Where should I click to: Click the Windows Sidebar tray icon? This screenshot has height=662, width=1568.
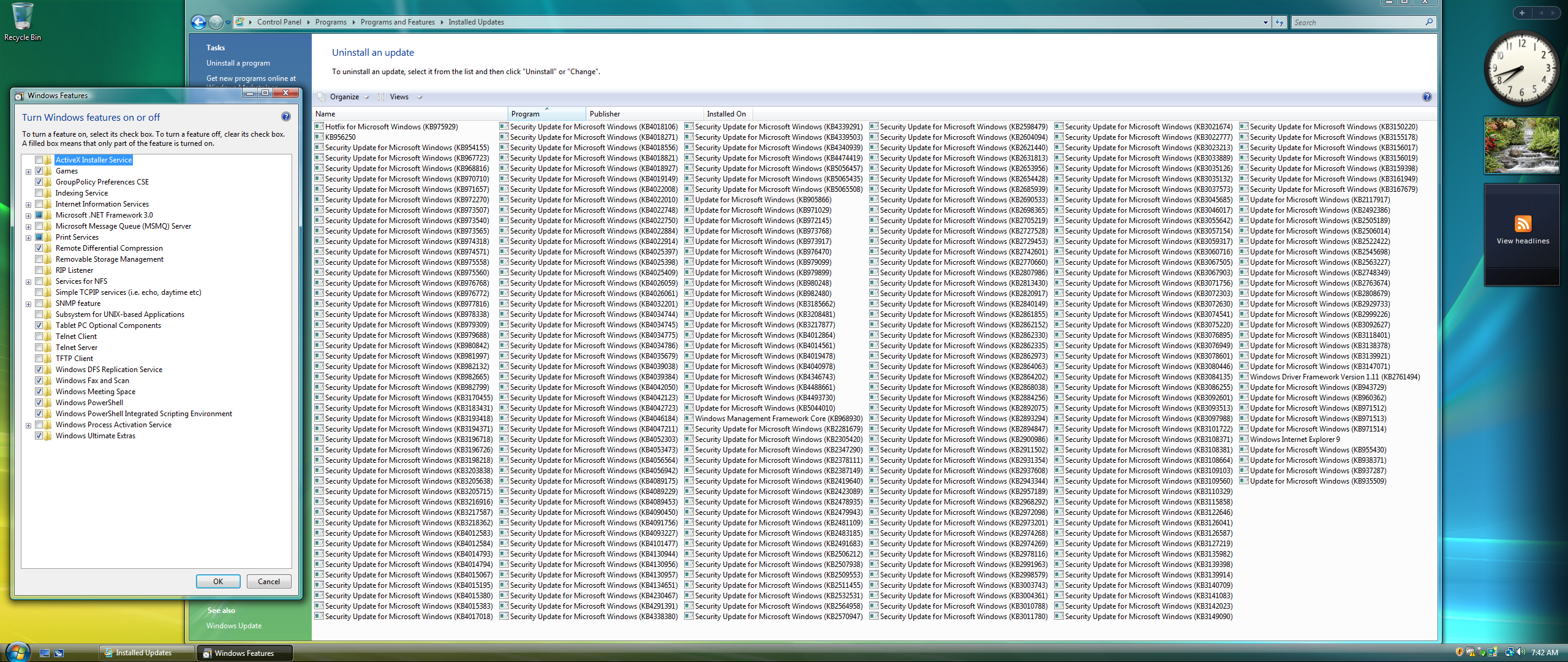point(1493,652)
